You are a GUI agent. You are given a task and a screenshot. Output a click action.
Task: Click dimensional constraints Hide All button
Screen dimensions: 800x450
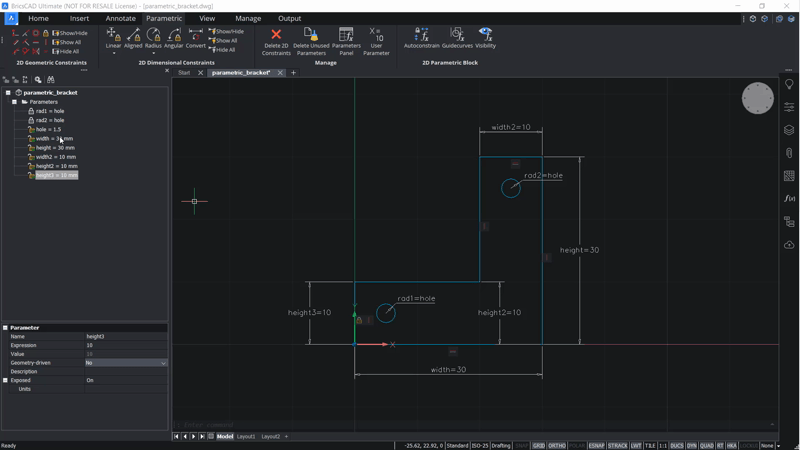click(222, 50)
